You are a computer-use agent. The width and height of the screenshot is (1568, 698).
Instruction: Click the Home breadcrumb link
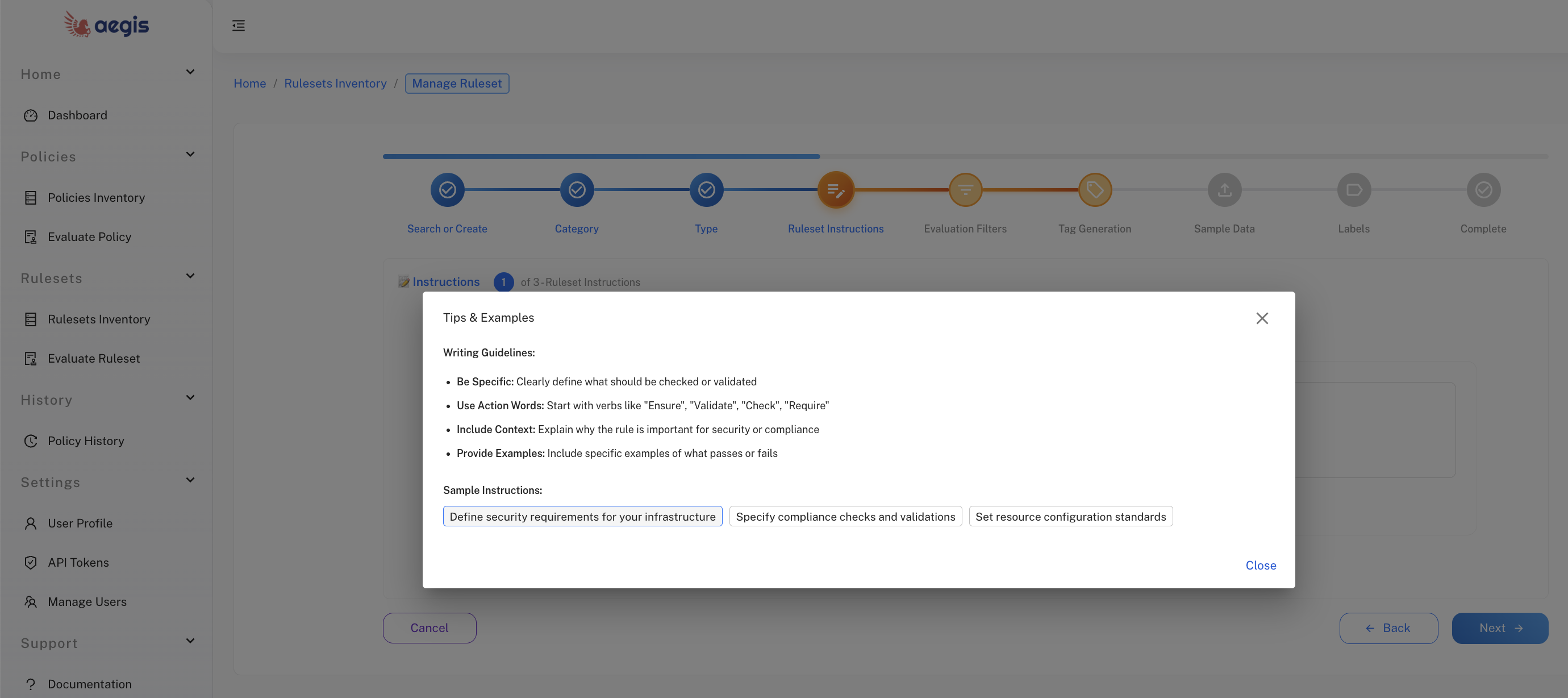249,84
